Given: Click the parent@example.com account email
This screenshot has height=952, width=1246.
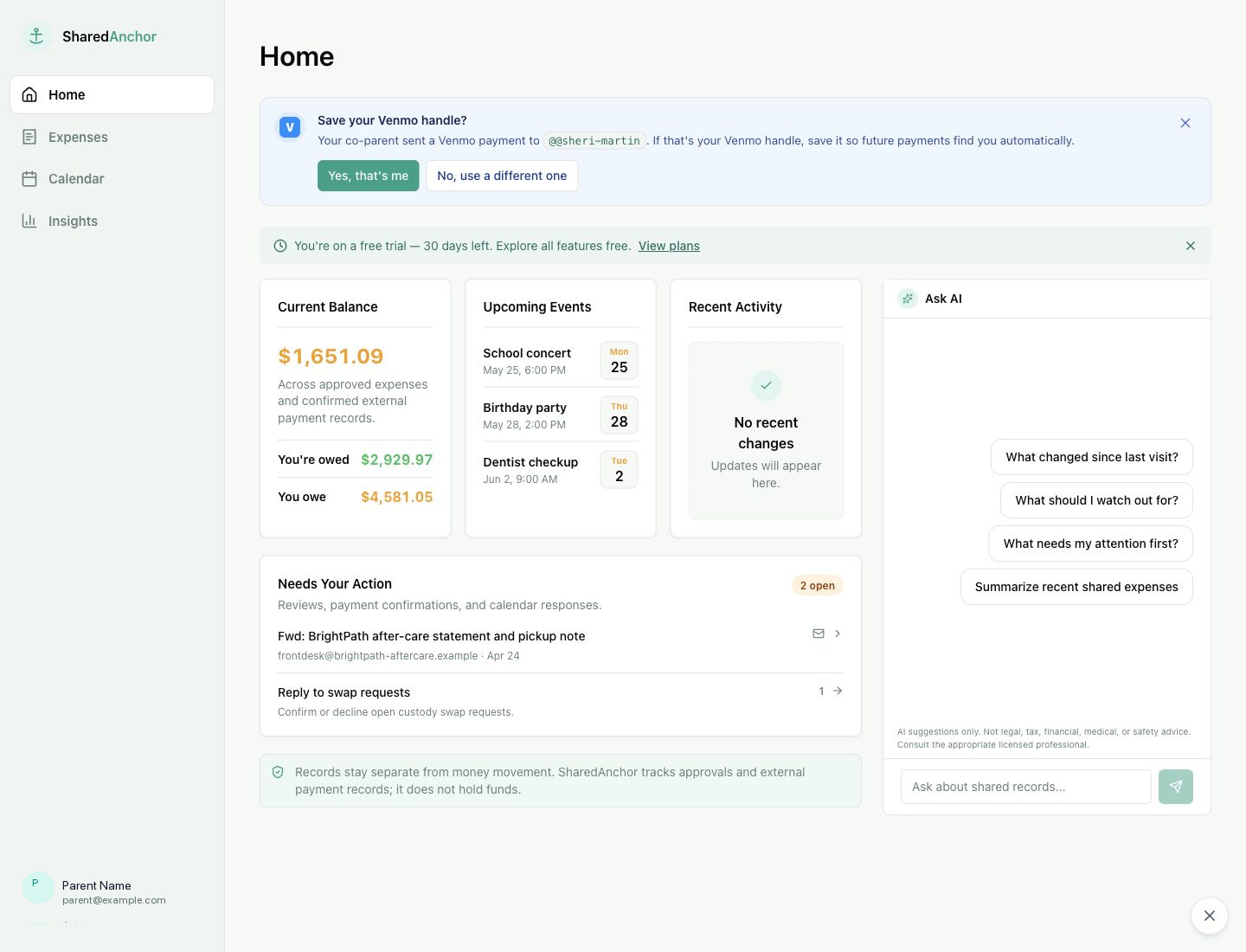Looking at the screenshot, I should 114,900.
